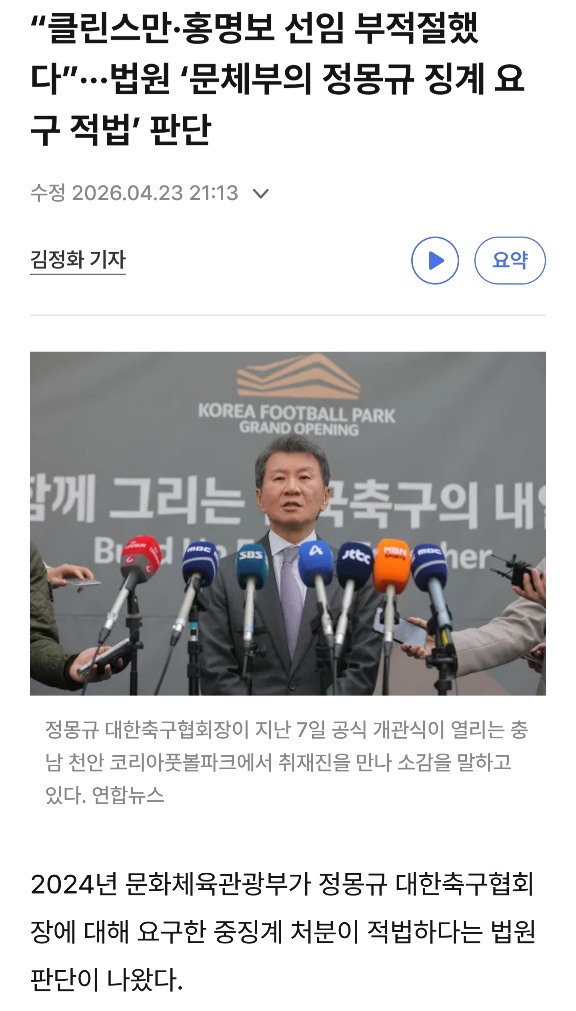Open the press conference photo full view
This screenshot has width=576, height=1011.
click(288, 524)
